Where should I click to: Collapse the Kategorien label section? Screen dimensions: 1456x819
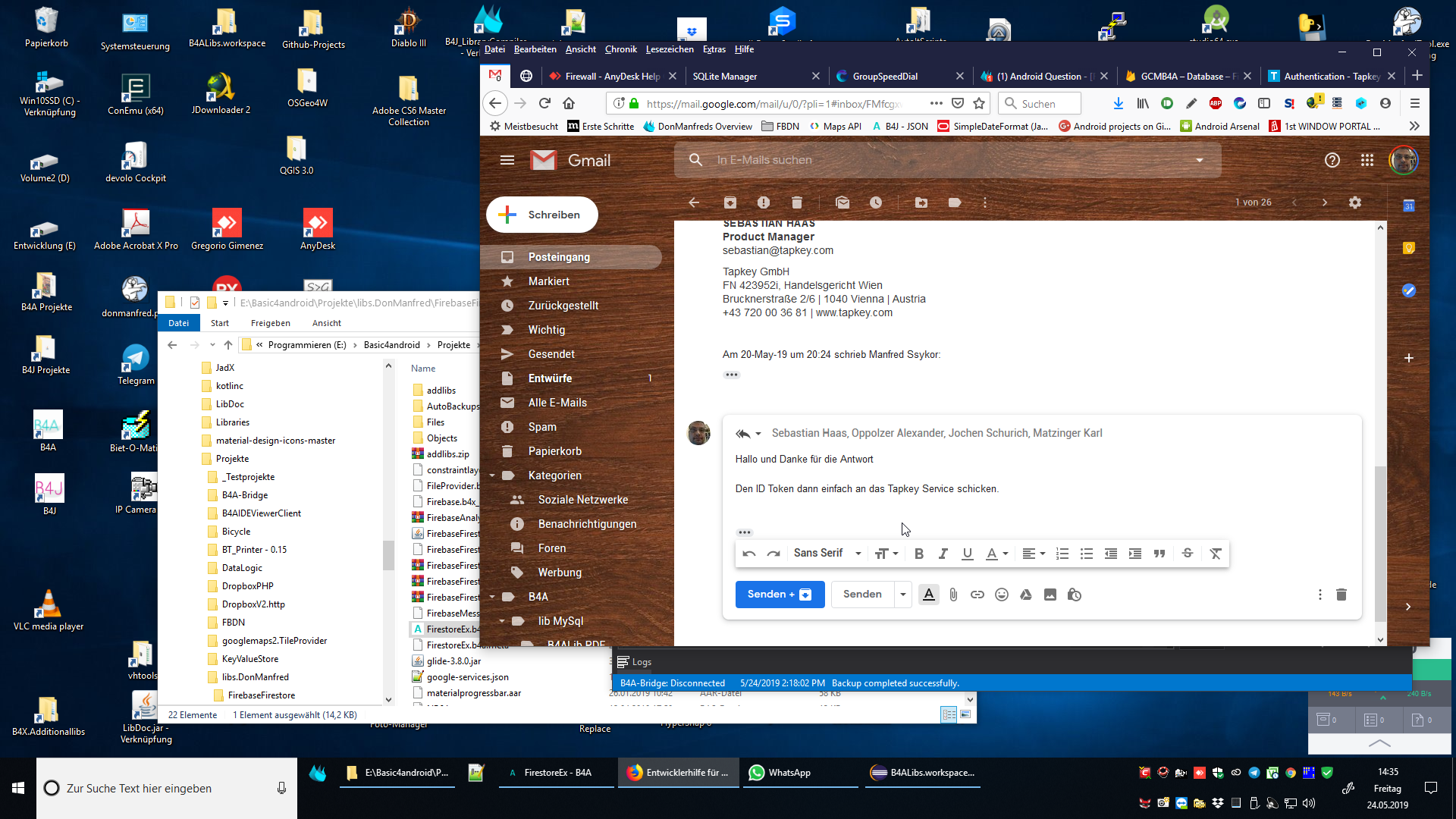coord(492,475)
